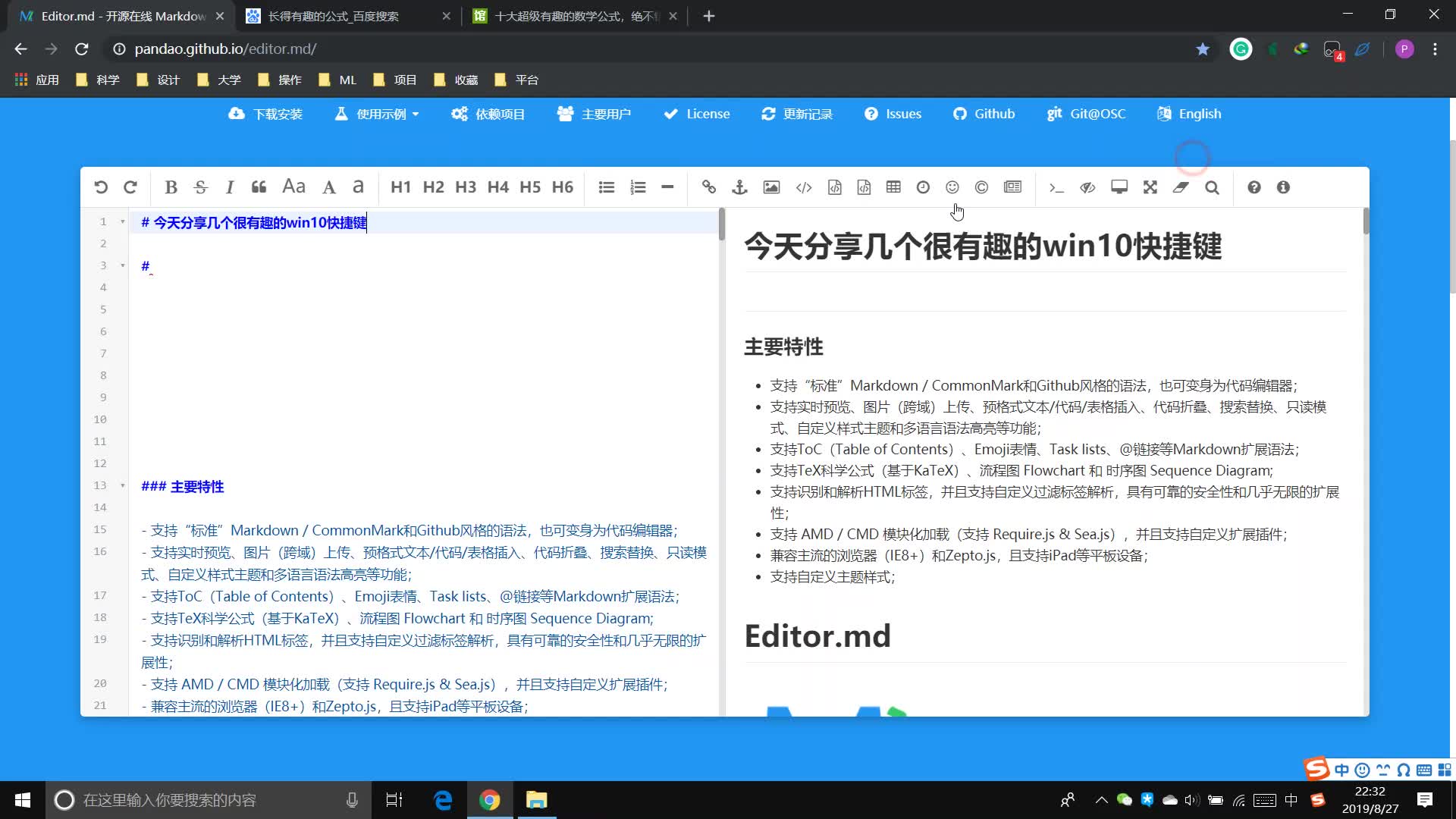This screenshot has height=819, width=1456.
Task: Insert a code block
Action: click(864, 187)
